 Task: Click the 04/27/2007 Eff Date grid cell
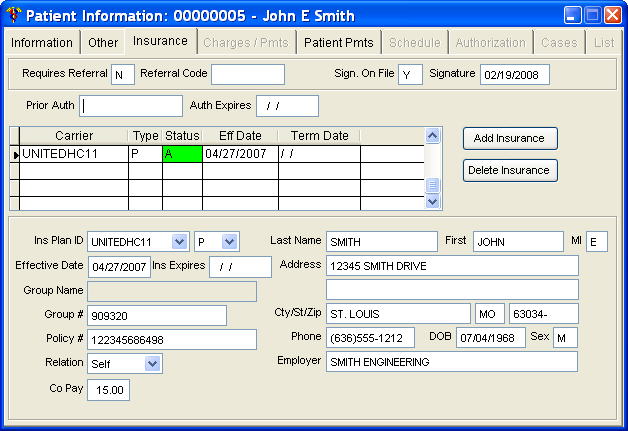tap(240, 154)
